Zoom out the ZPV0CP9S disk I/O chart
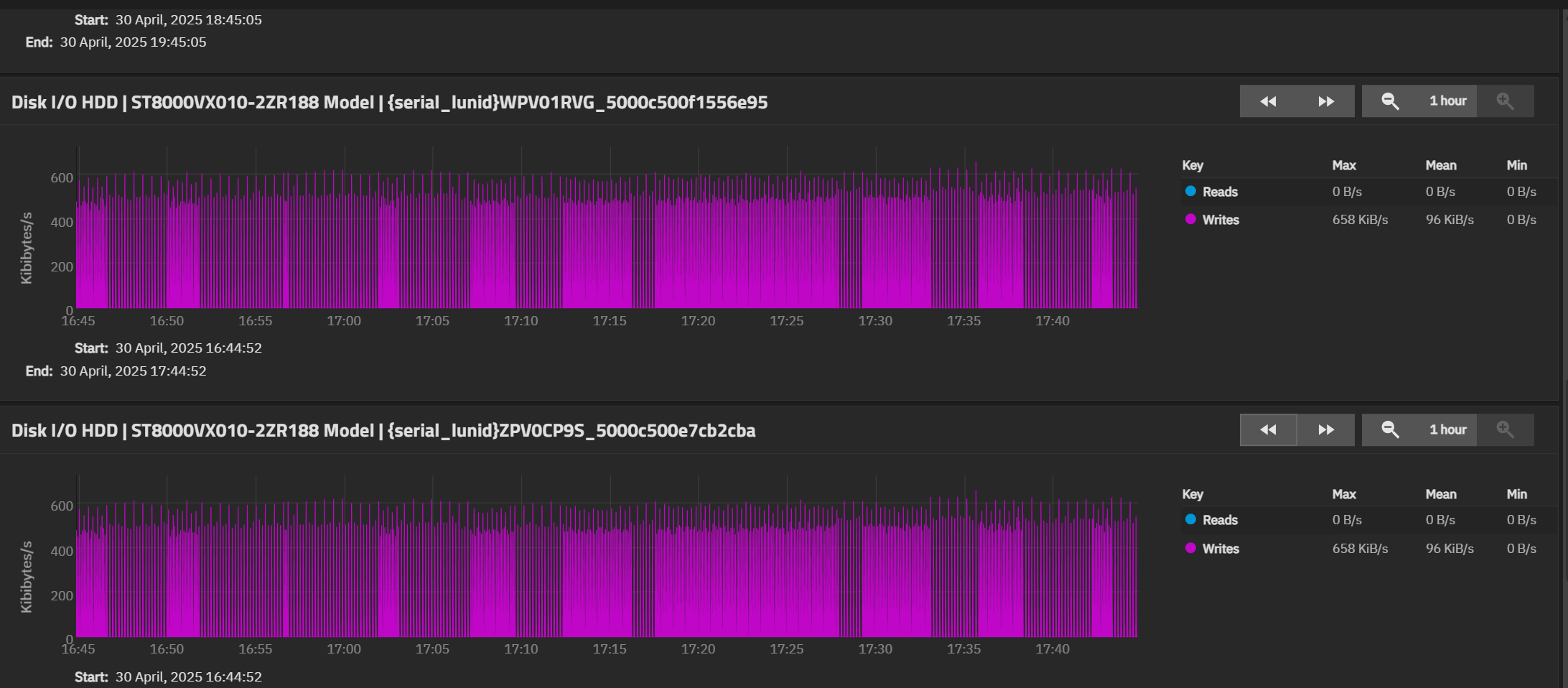The width and height of the screenshot is (1568, 688). point(1390,429)
